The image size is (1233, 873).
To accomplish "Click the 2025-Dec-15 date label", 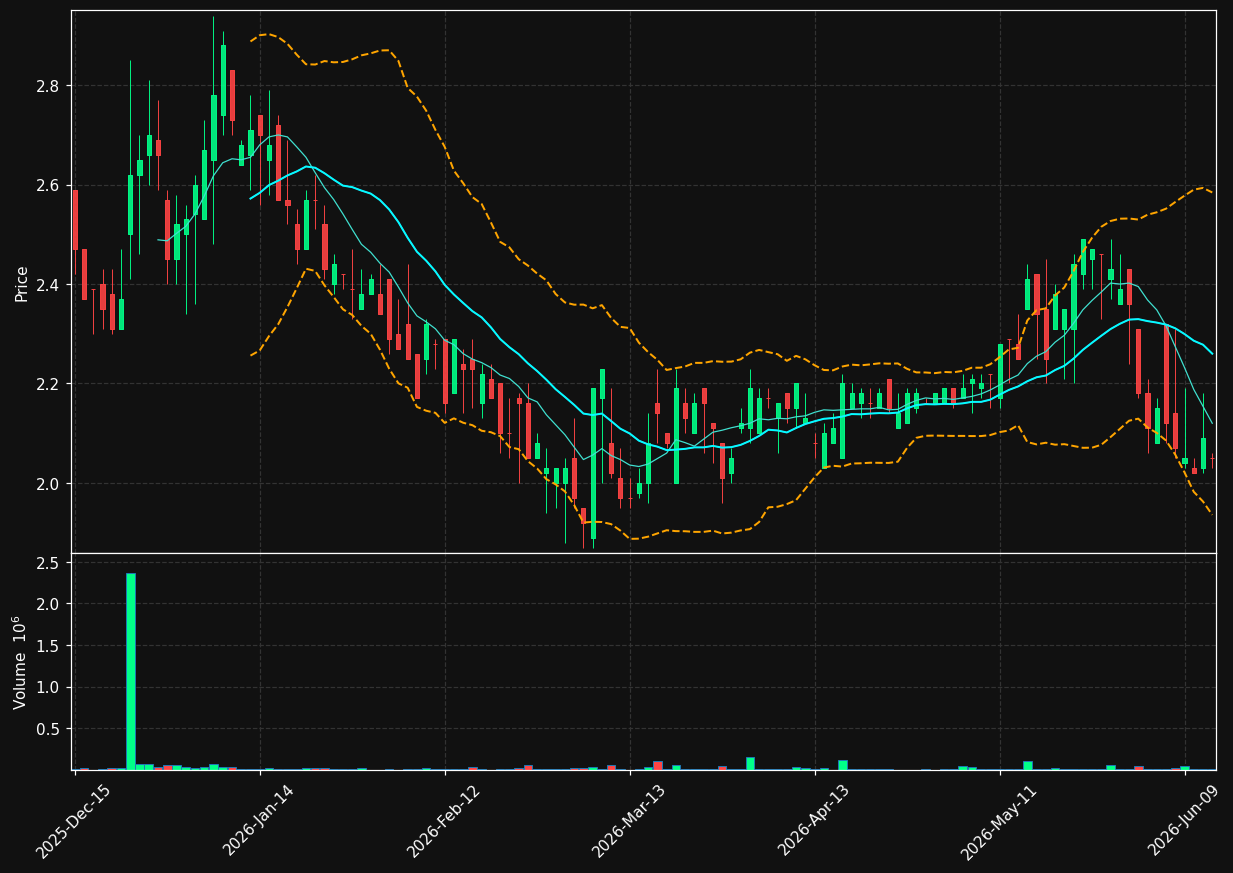I will tap(73, 821).
